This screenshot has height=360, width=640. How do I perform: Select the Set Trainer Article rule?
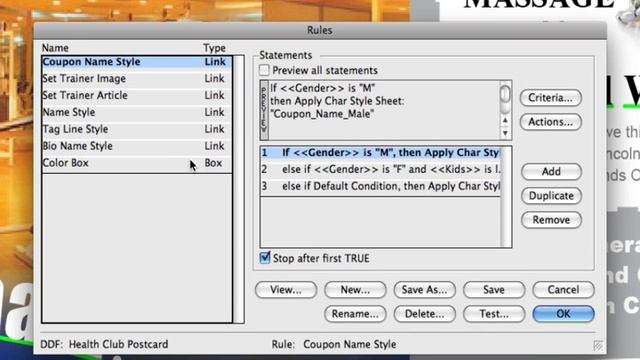tap(137, 95)
